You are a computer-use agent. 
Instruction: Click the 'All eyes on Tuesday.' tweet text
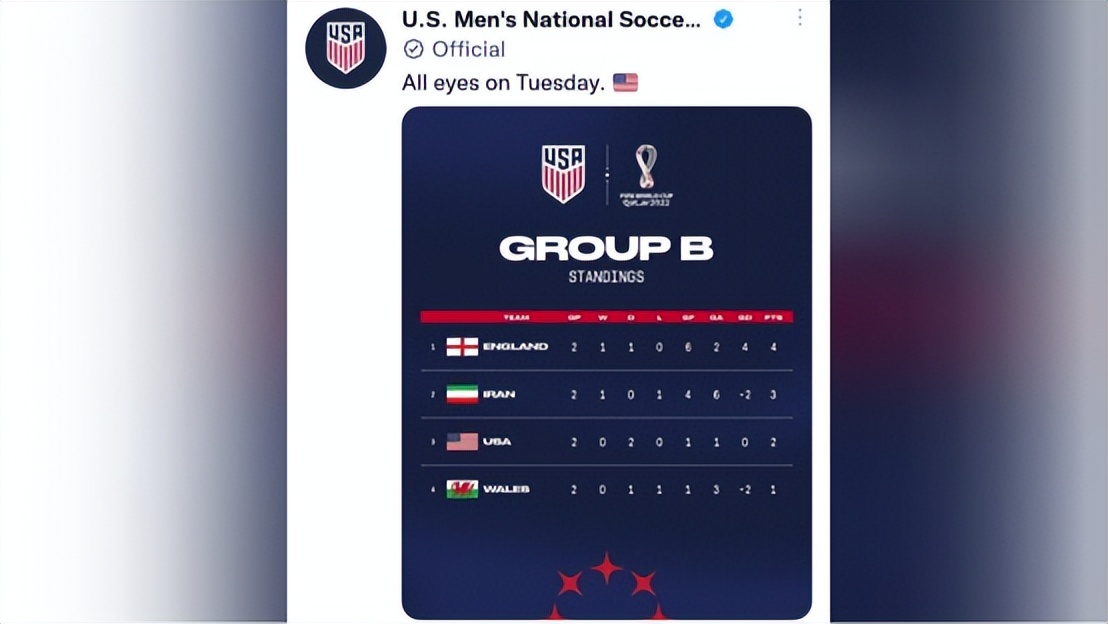pyautogui.click(x=503, y=82)
